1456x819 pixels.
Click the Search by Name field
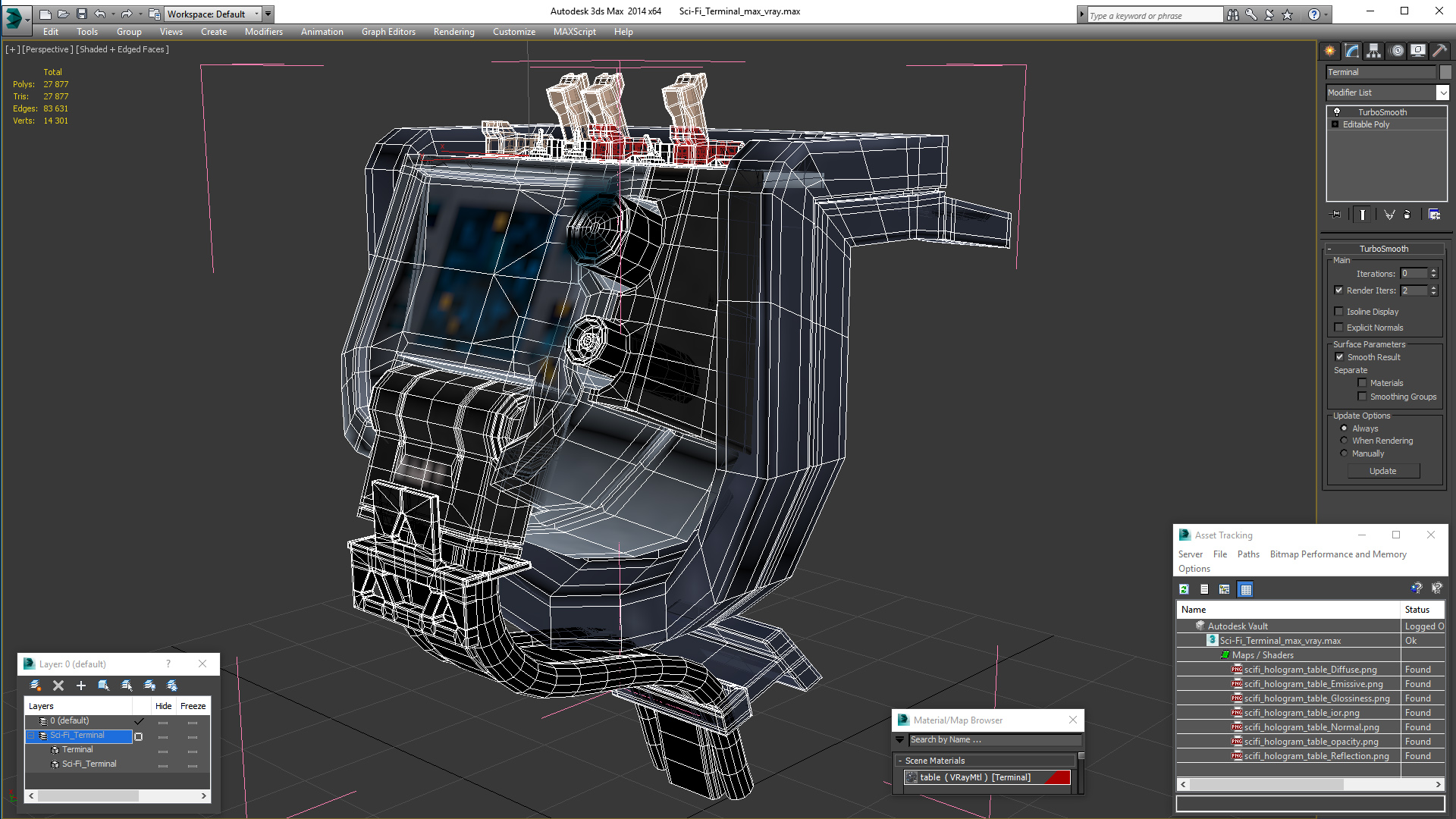(993, 740)
